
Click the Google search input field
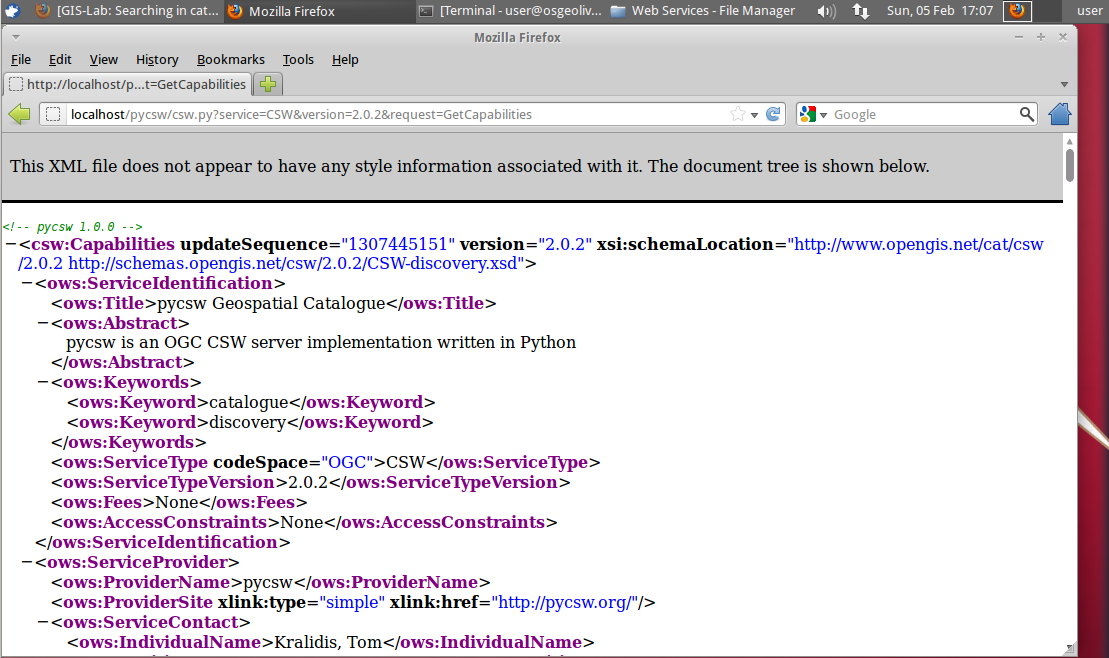tap(924, 114)
